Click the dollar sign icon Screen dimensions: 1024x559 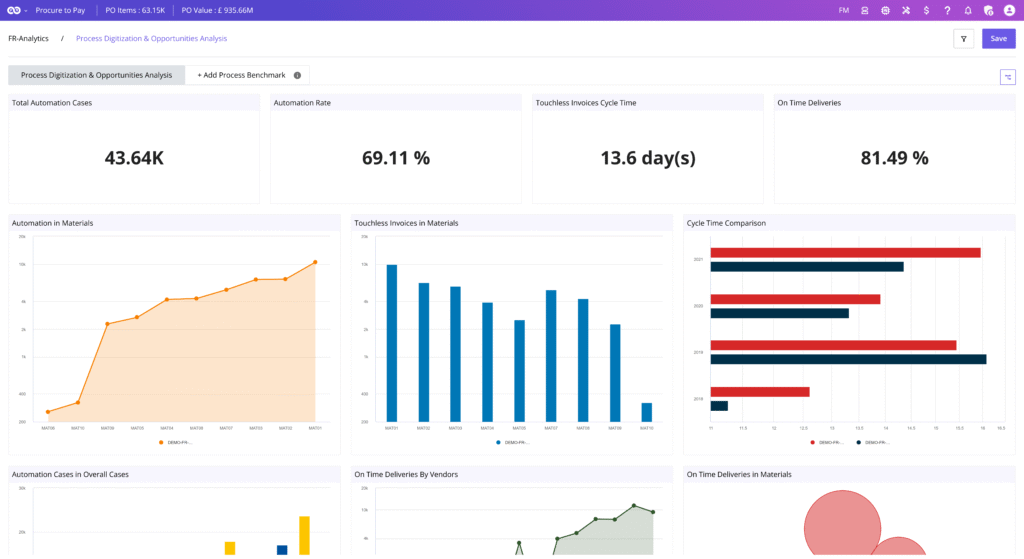pos(927,10)
